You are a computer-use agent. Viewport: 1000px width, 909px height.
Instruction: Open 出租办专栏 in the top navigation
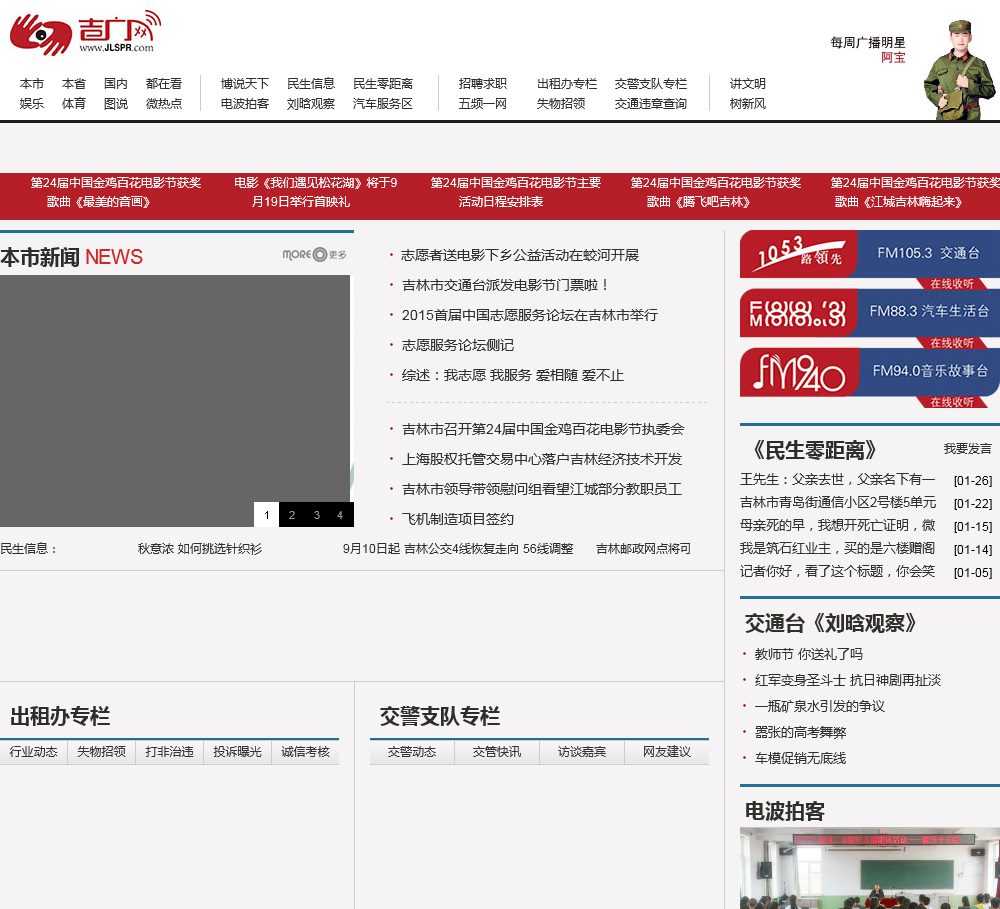[x=567, y=84]
